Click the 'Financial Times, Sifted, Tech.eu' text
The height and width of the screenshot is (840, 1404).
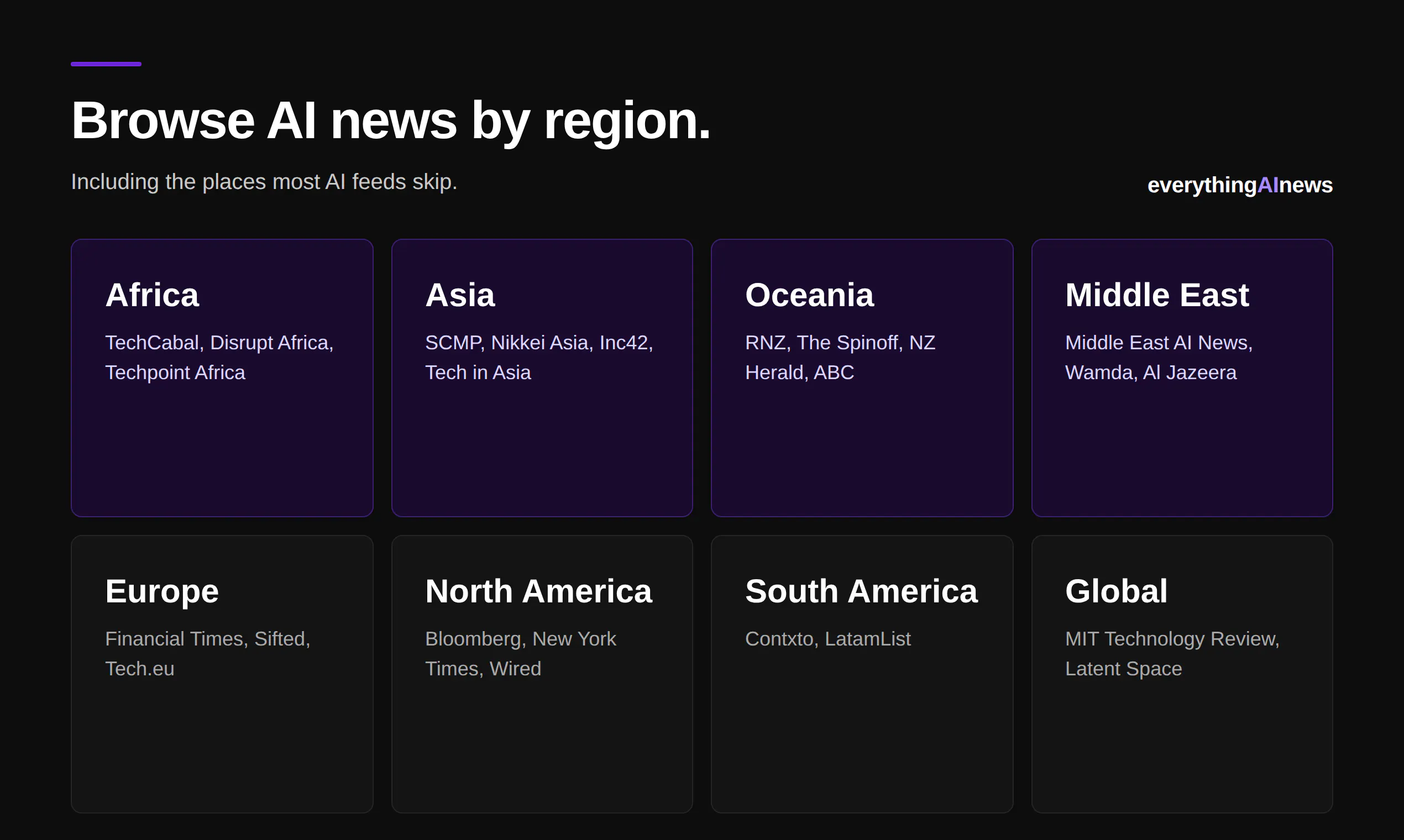pos(208,654)
